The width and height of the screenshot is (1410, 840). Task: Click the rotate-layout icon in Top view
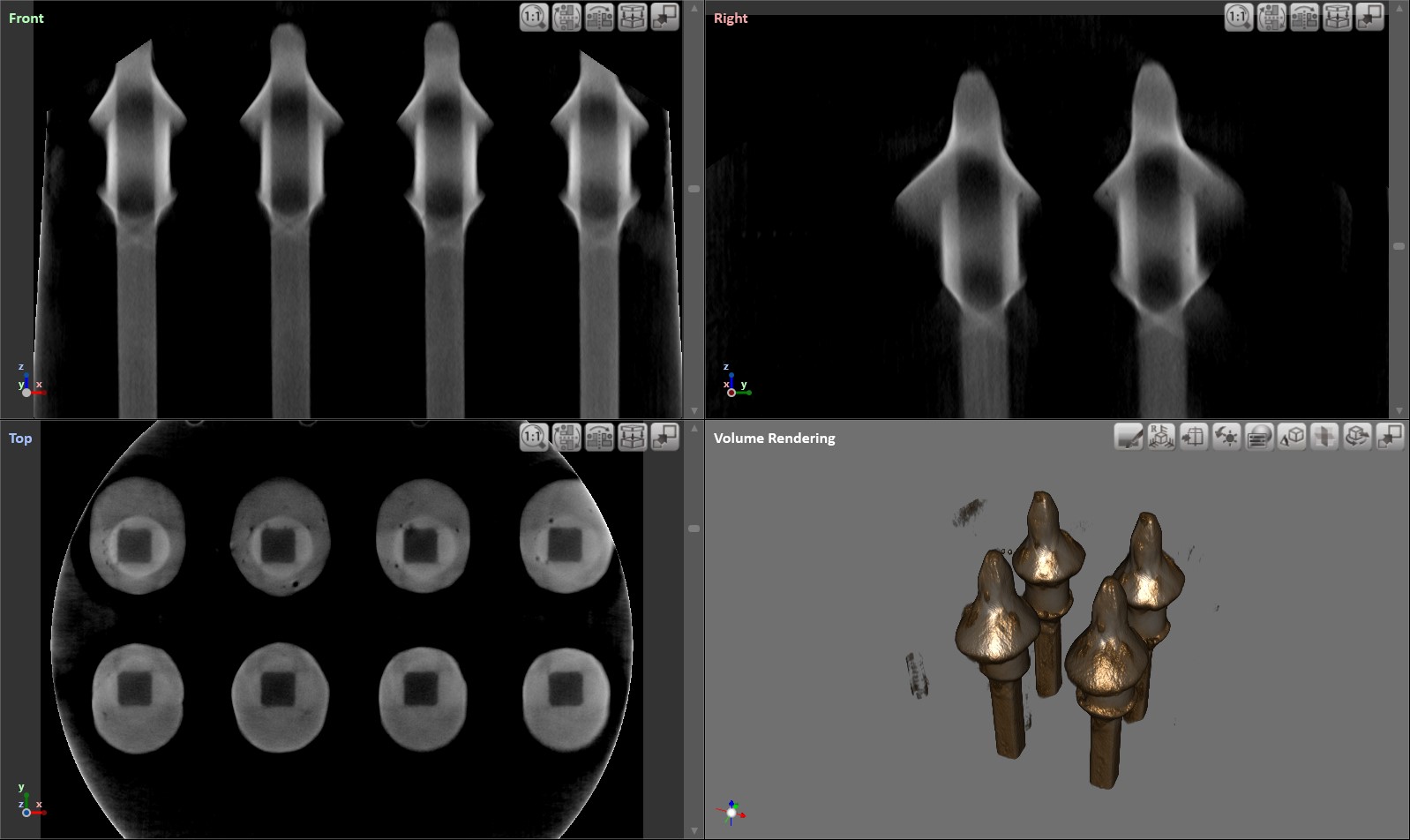click(566, 437)
